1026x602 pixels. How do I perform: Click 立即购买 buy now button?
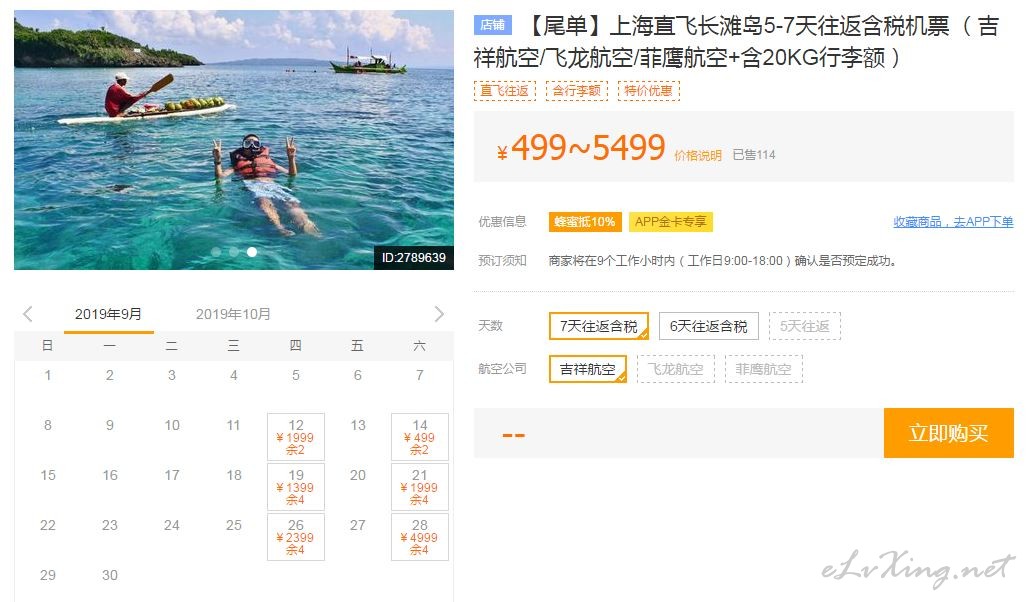pos(948,433)
